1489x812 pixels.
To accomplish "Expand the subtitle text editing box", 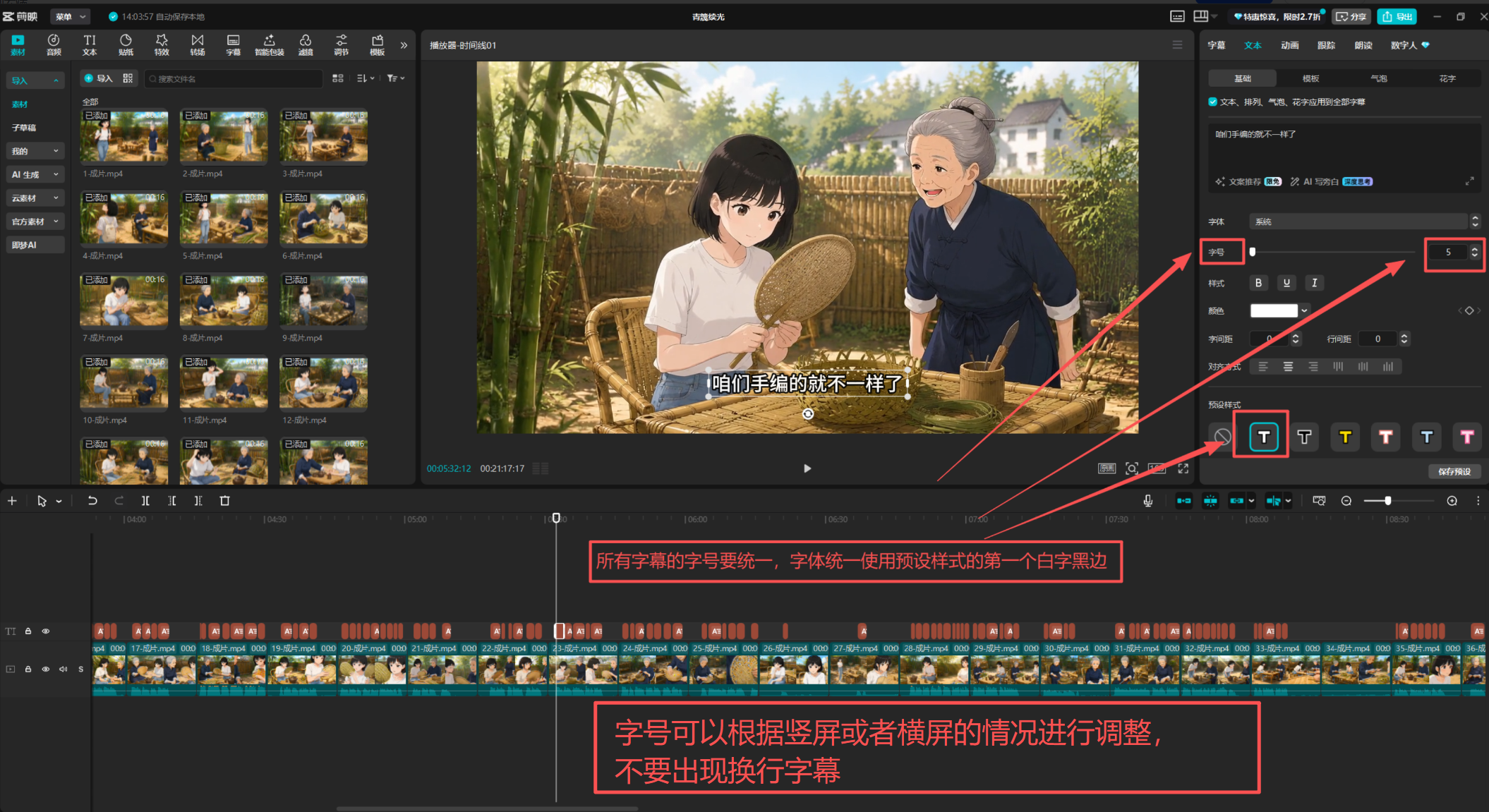I will pos(1469,182).
